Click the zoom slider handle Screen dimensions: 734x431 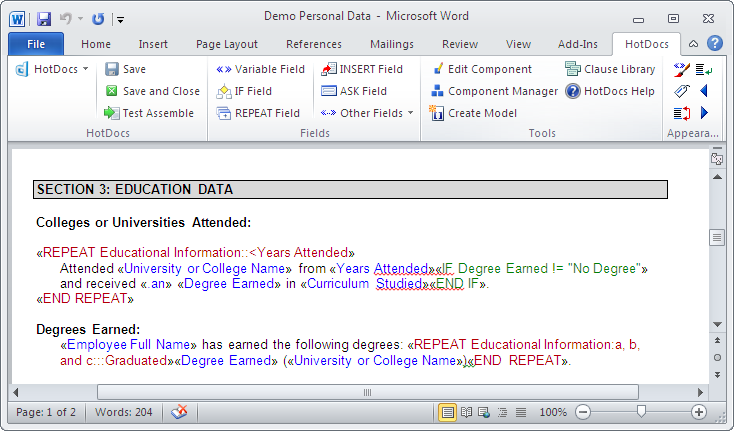pyautogui.click(x=641, y=412)
